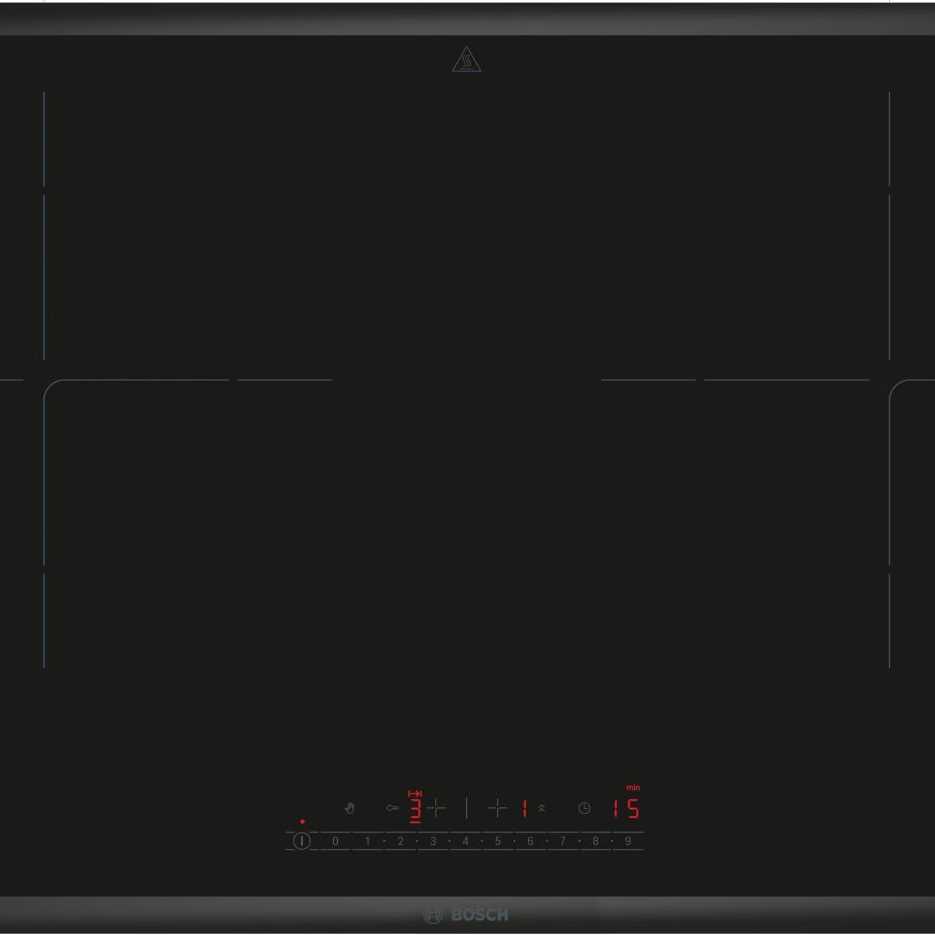Tap the red right zone display showing 1
Screen dimensions: 935x935
tap(523, 808)
